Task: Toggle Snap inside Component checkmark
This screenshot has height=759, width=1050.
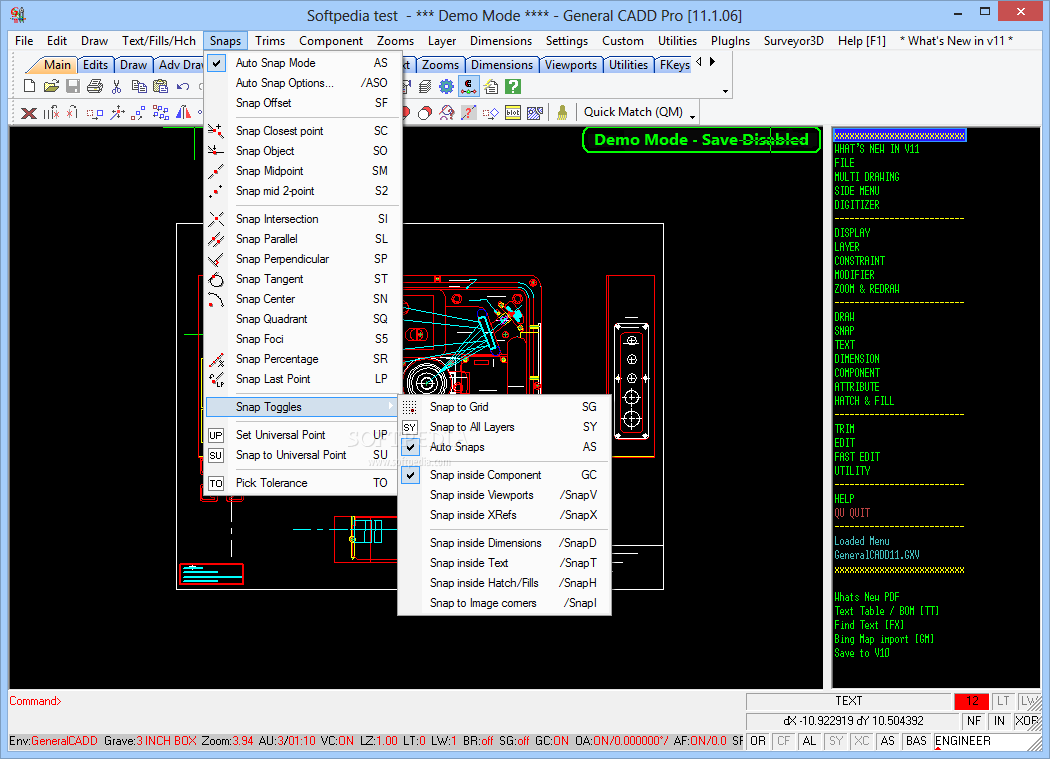Action: 505,475
